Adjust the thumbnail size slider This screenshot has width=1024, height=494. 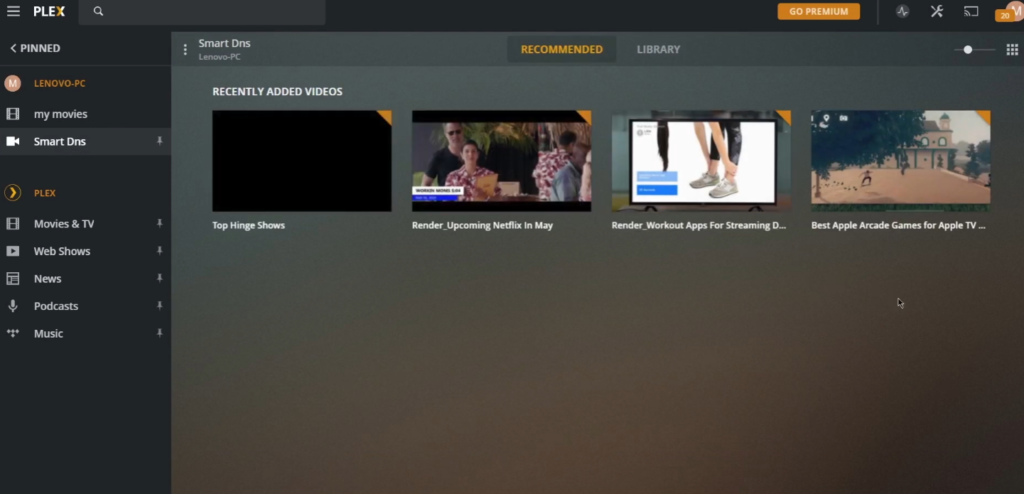(974, 50)
